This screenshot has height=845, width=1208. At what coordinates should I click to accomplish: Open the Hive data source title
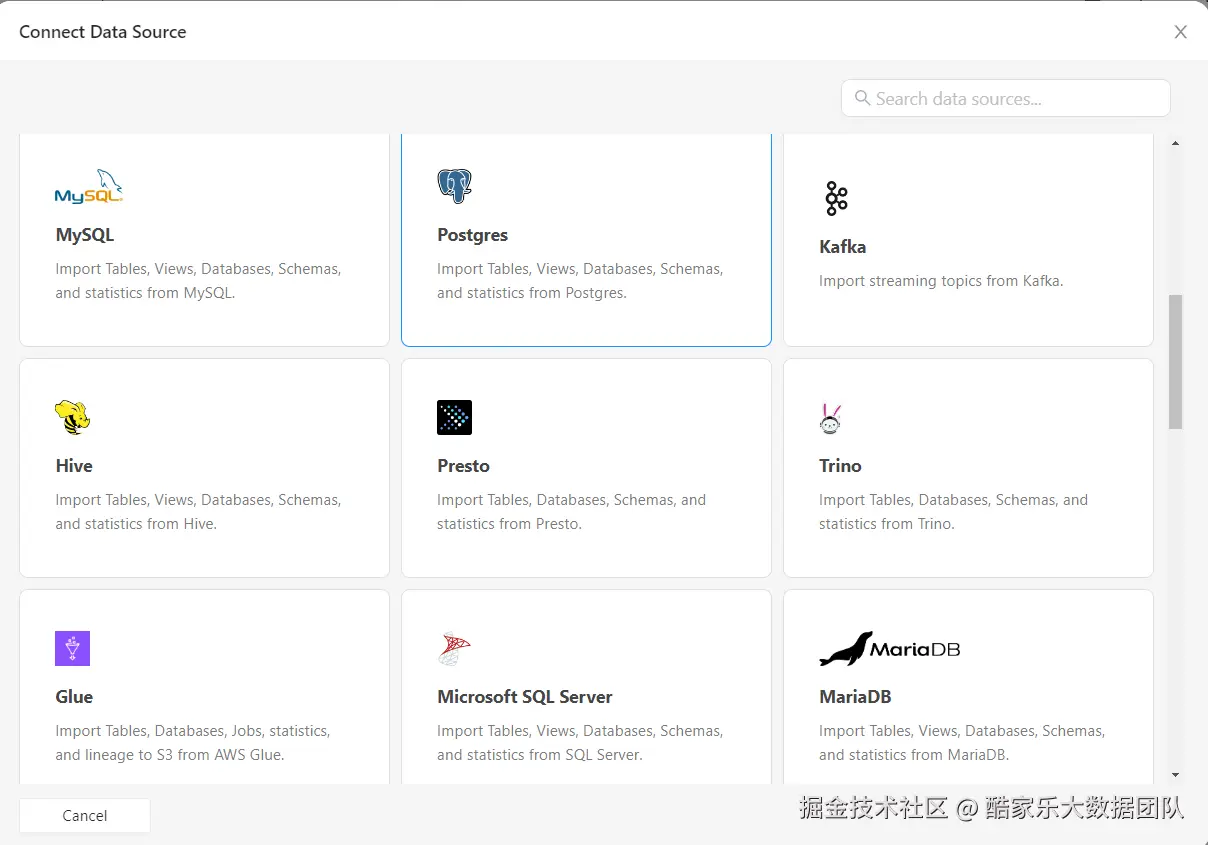tap(74, 466)
